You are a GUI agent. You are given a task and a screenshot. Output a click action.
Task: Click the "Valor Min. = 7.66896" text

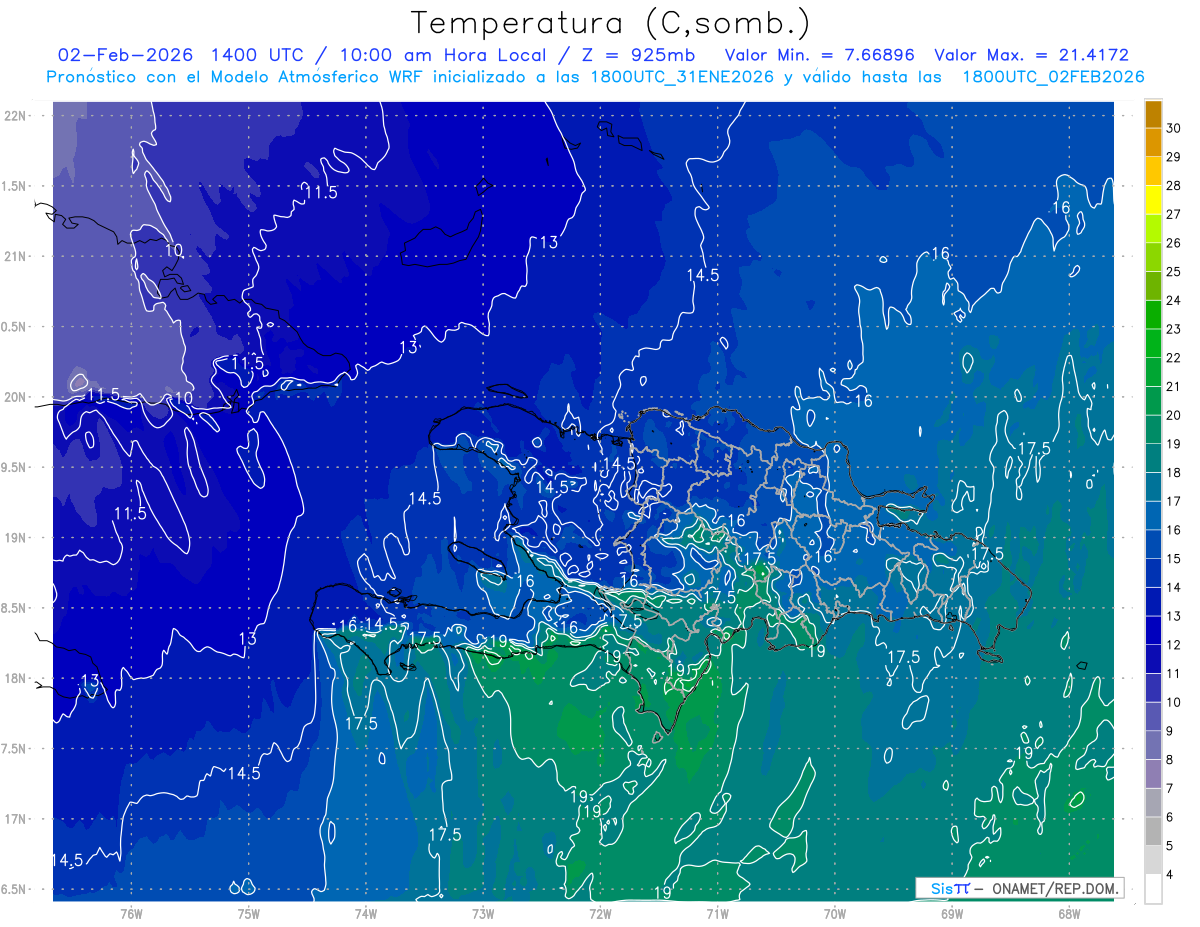819,55
